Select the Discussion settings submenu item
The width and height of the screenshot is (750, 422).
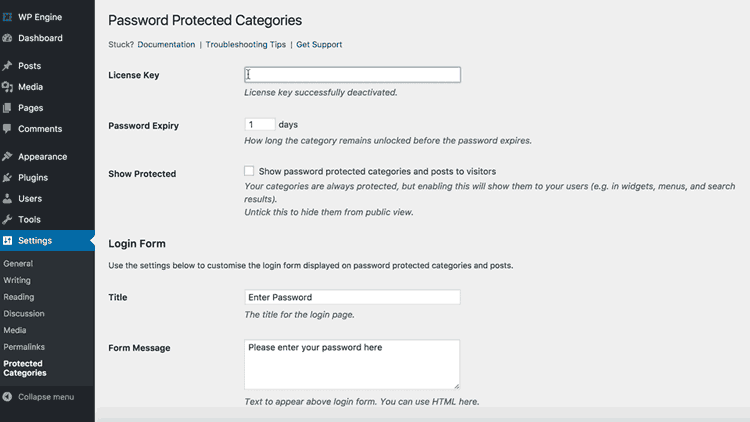pos(24,313)
